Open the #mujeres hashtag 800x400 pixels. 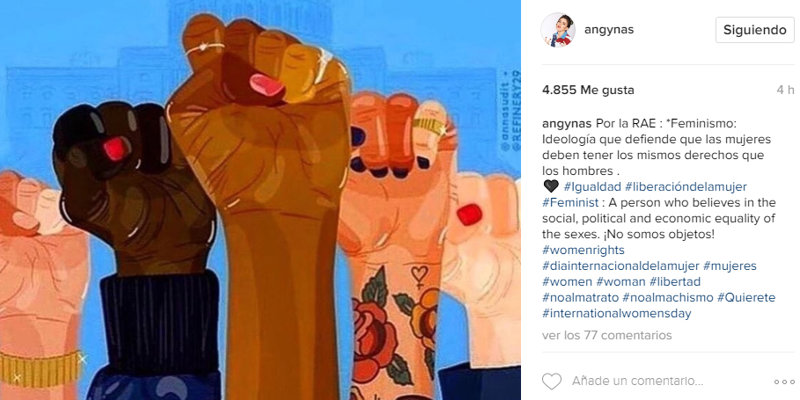coord(730,266)
